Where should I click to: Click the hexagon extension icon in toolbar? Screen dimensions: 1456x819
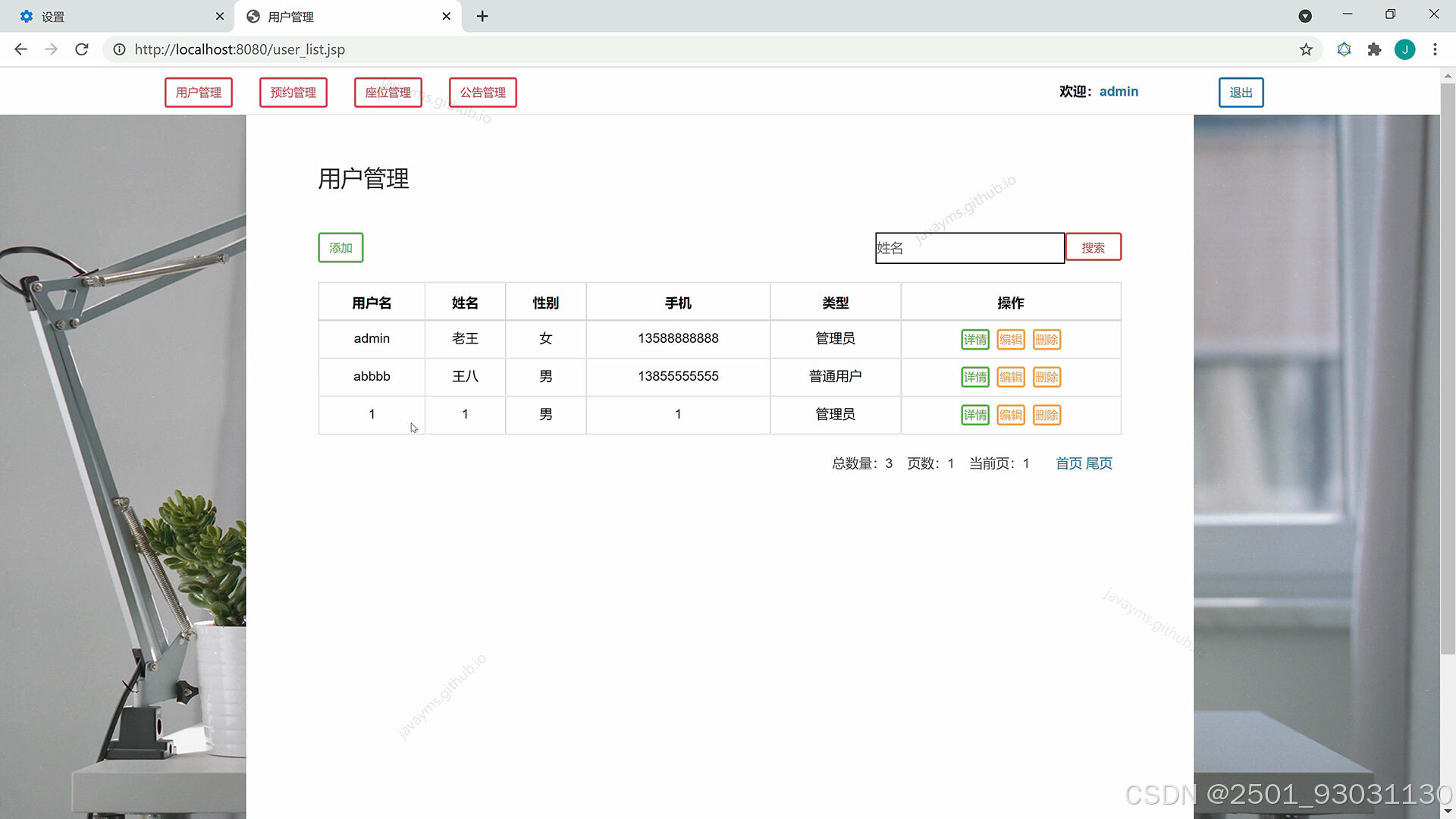point(1344,49)
